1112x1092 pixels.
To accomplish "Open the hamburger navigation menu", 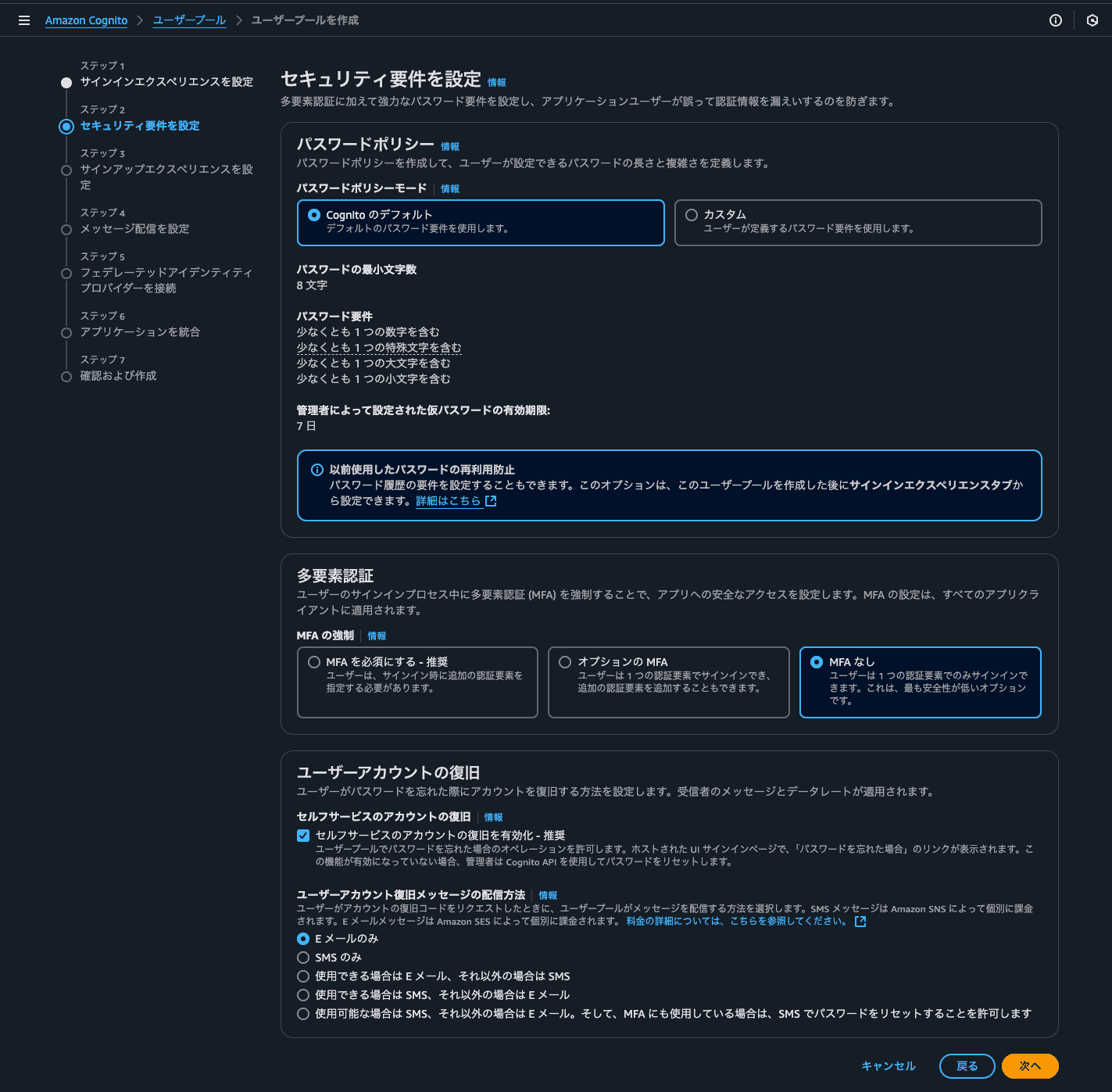I will click(x=24, y=20).
